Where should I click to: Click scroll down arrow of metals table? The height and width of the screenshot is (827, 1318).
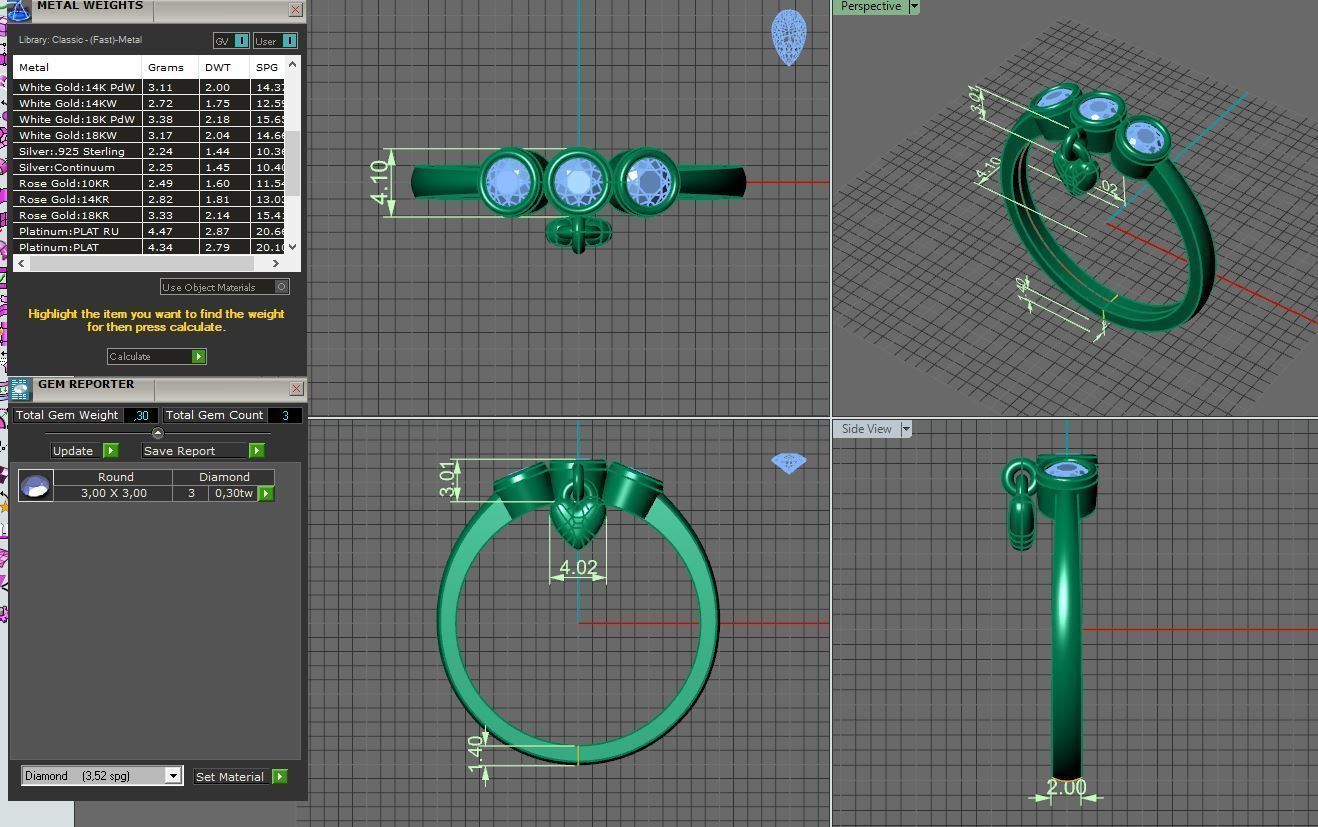pyautogui.click(x=292, y=247)
